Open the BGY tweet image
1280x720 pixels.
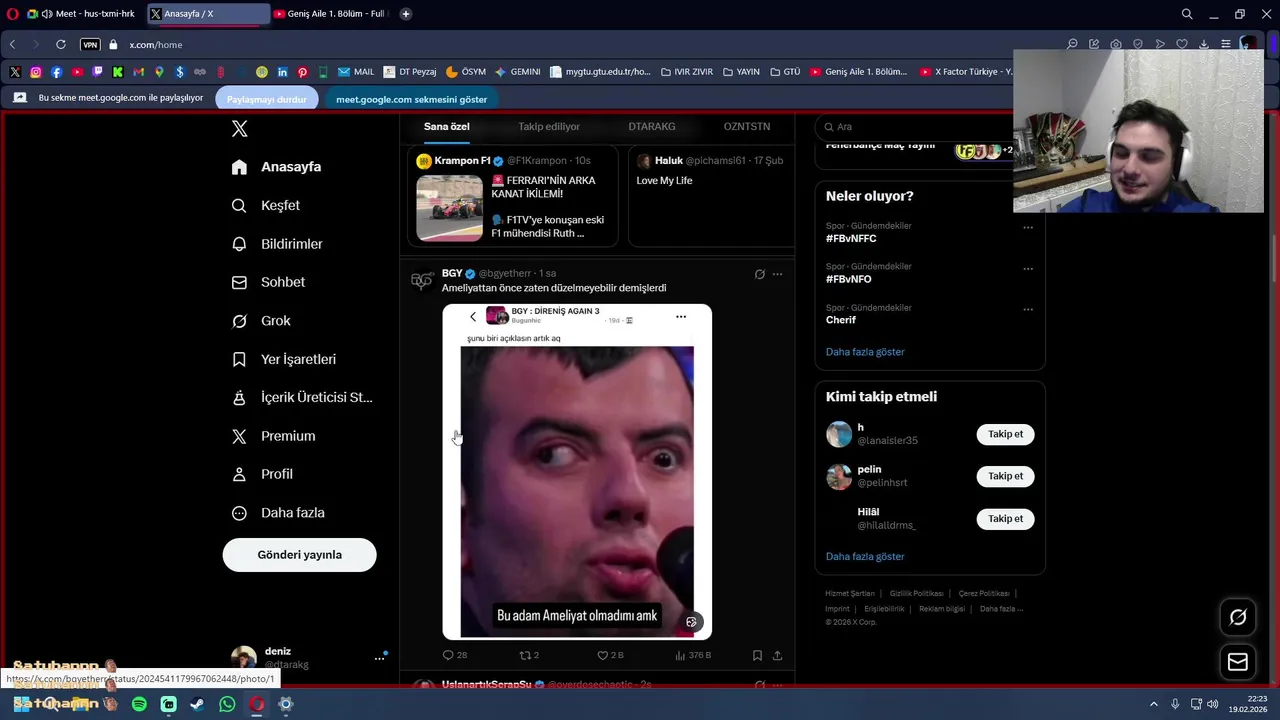(x=577, y=472)
